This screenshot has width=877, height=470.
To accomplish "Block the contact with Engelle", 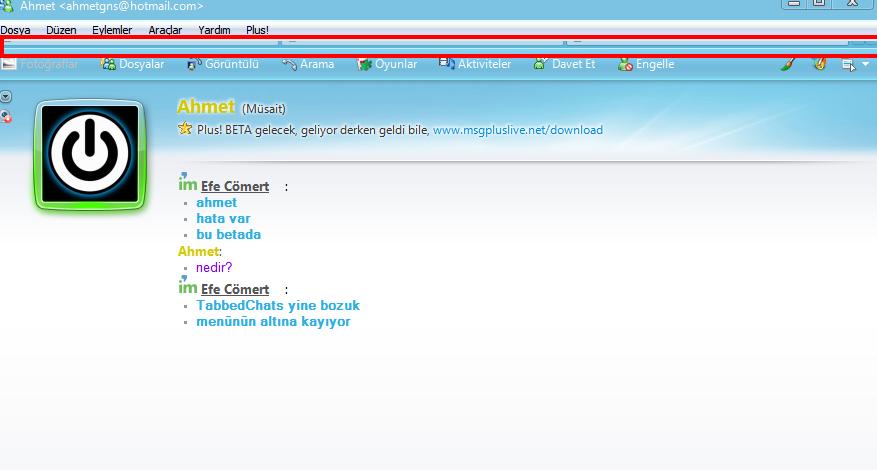I will coord(646,64).
